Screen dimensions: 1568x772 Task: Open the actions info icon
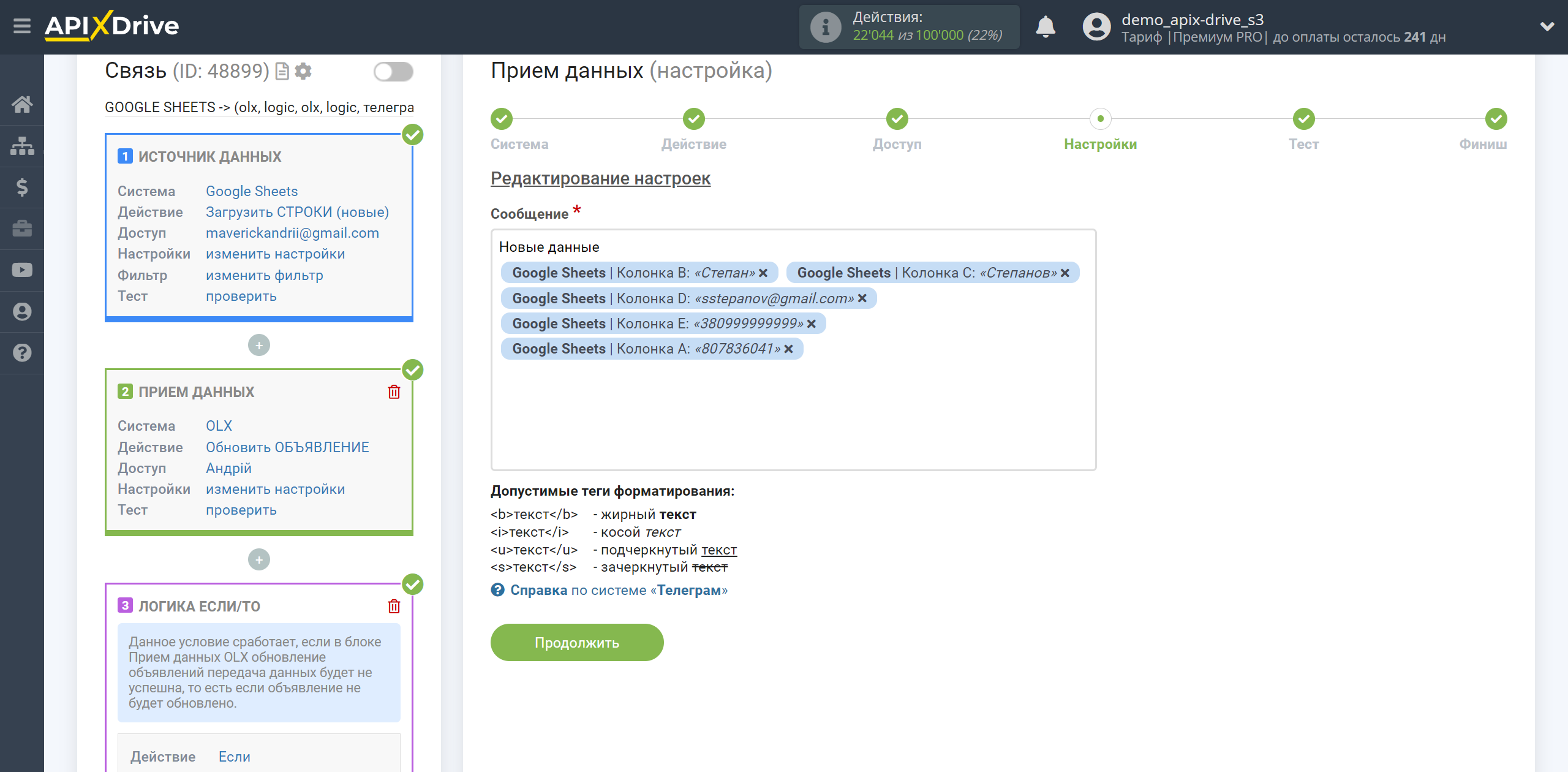(x=825, y=27)
